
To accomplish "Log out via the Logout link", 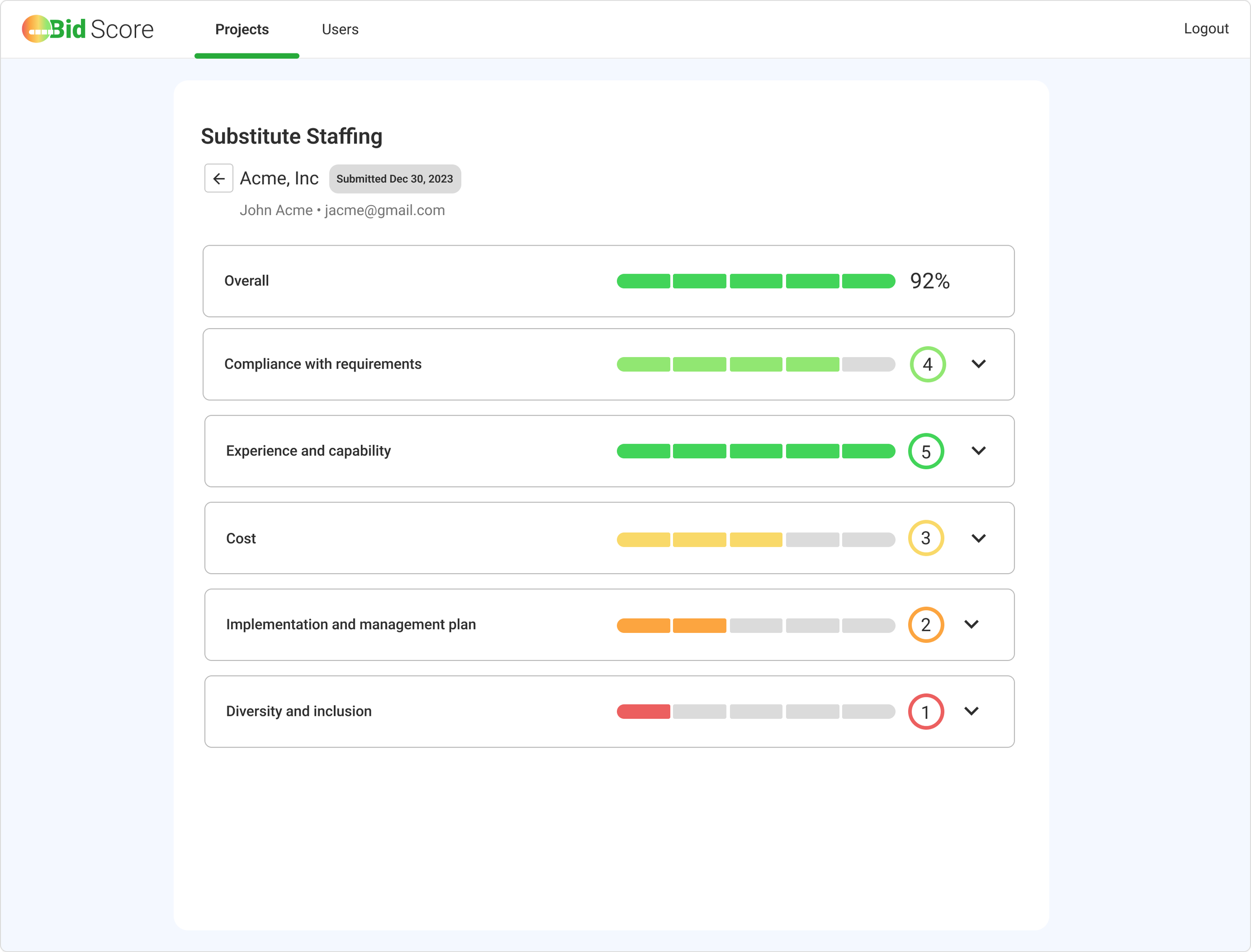I will [x=1205, y=29].
